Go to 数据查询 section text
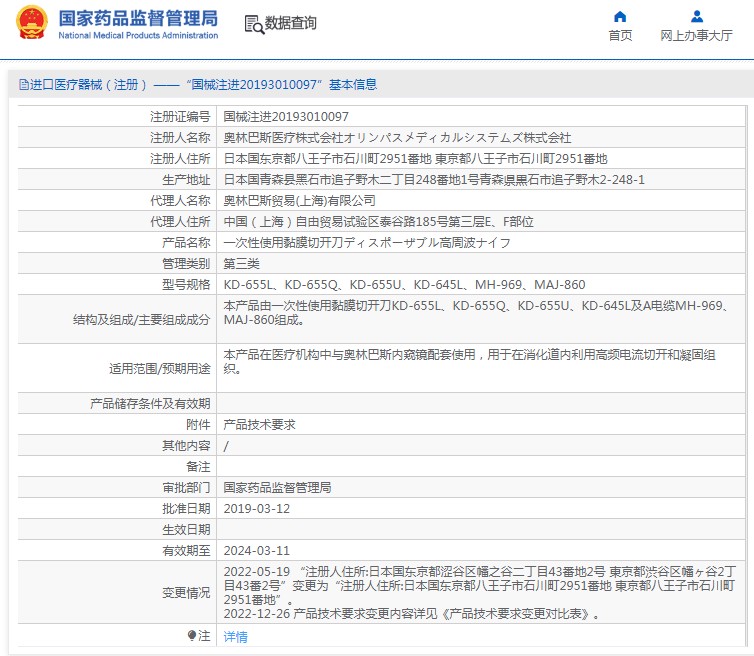754x656 pixels. 291,23
